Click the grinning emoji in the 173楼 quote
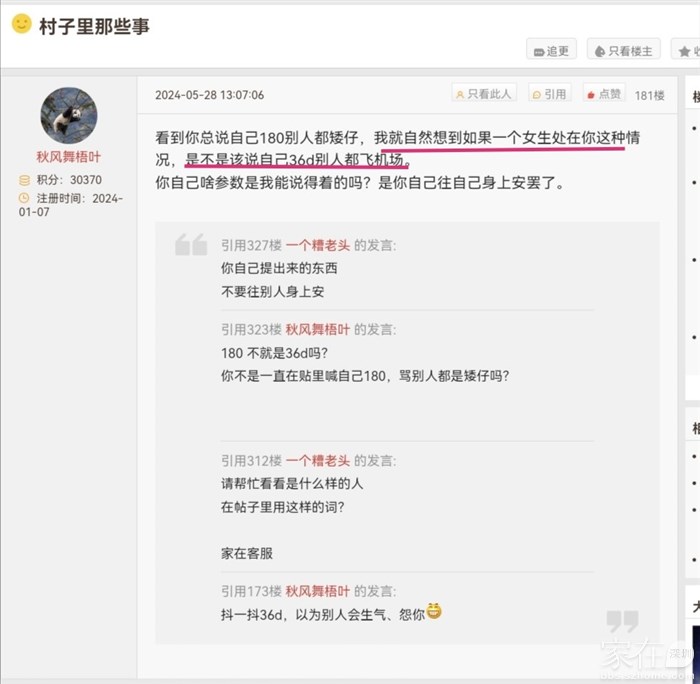Image resolution: width=700 pixels, height=684 pixels. tap(434, 611)
